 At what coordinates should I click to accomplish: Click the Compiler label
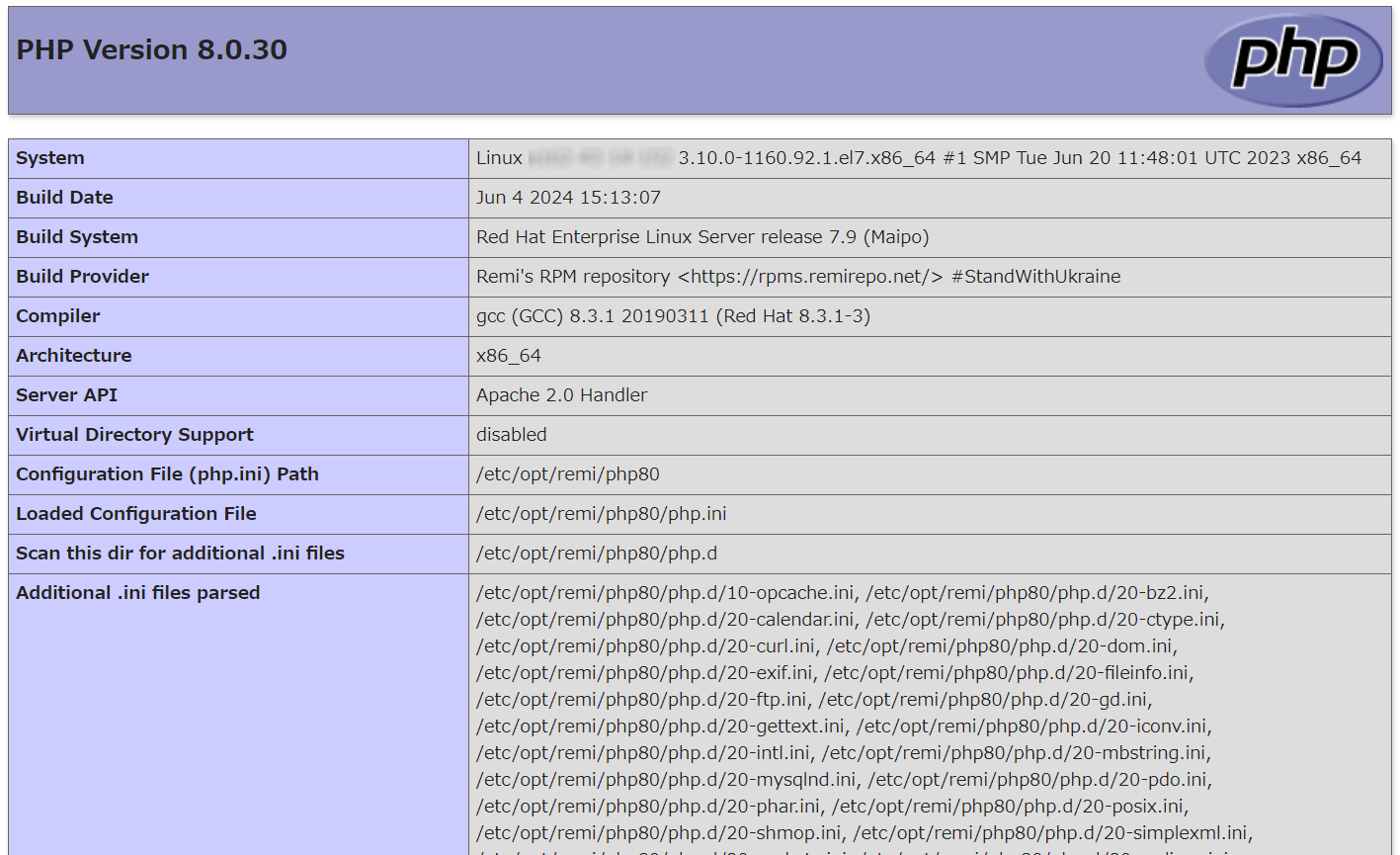[58, 316]
